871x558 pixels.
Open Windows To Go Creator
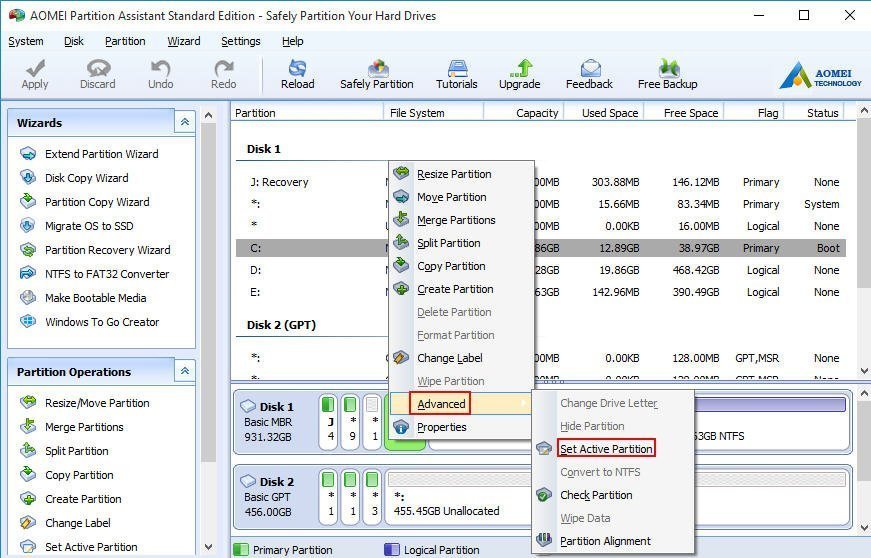tap(89, 322)
